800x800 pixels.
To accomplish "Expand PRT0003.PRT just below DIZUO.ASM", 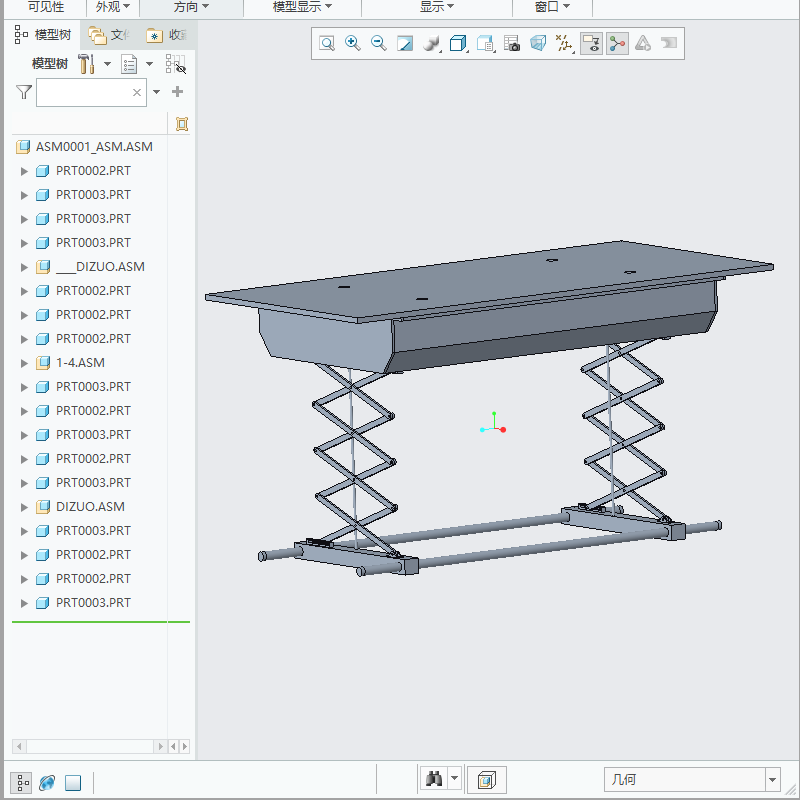I will coord(23,531).
